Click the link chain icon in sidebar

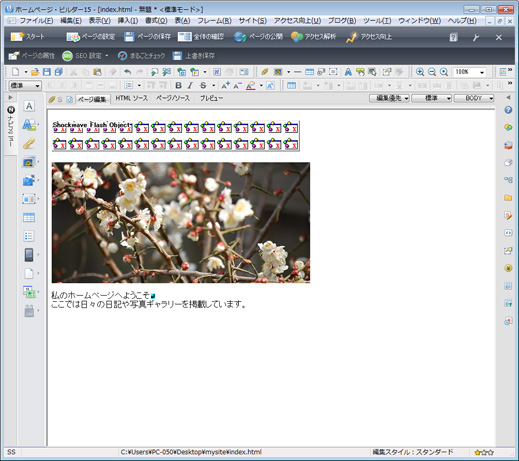(29, 143)
